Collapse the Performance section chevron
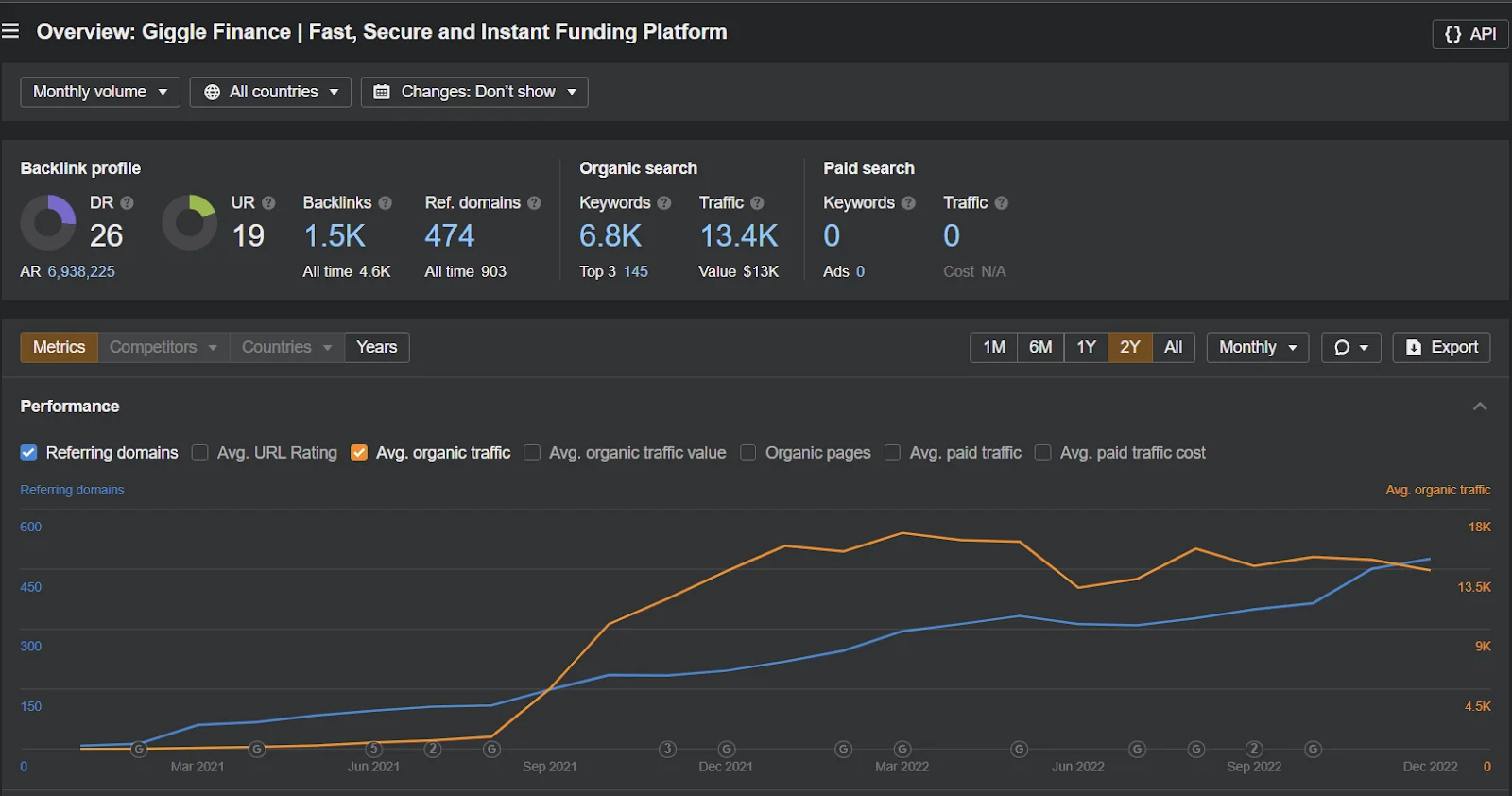This screenshot has height=796, width=1512. click(1480, 407)
